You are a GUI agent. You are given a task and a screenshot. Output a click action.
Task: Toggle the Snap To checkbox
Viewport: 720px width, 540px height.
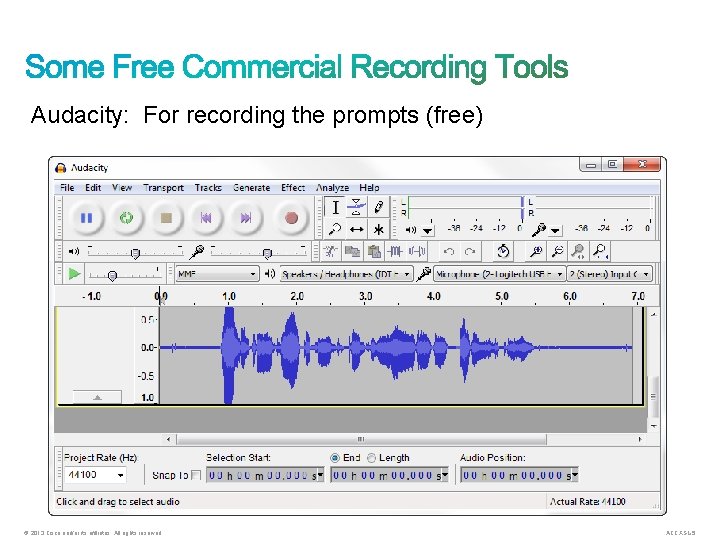click(x=196, y=475)
